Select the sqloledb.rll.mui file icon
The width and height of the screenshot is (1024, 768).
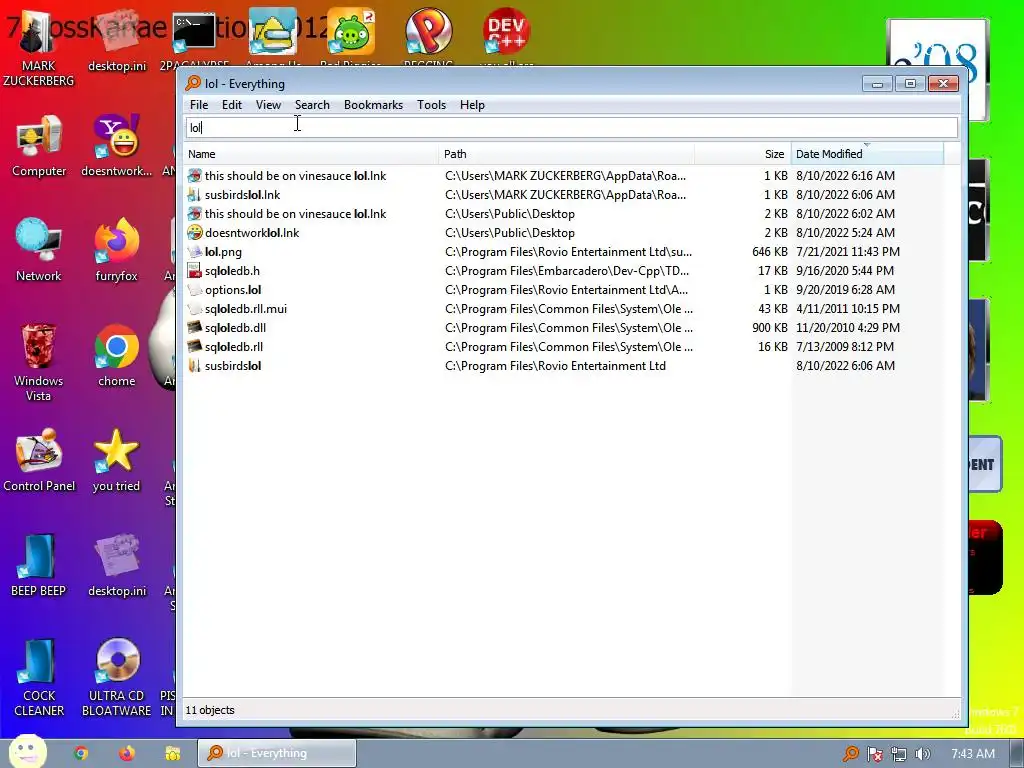tap(195, 309)
